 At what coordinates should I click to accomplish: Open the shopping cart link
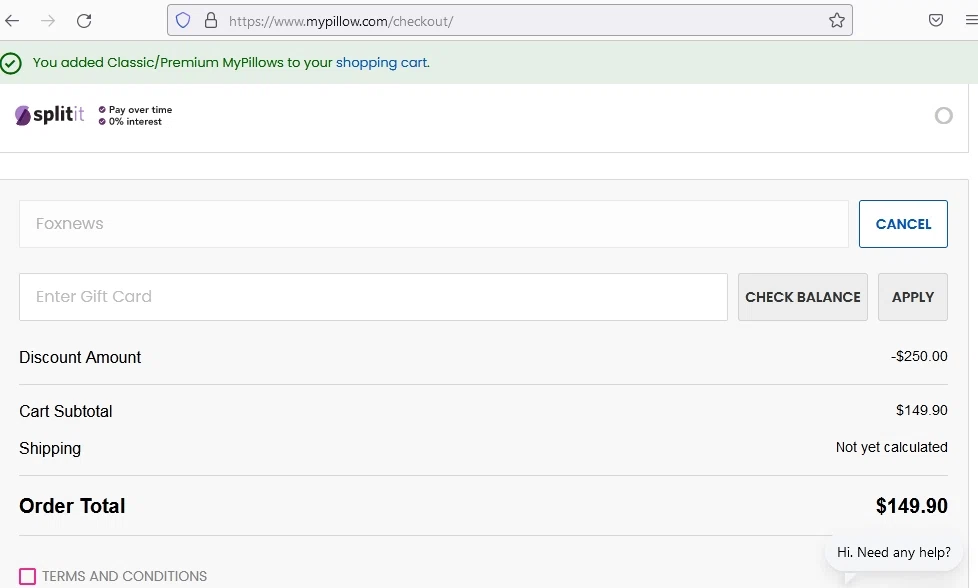[x=382, y=62]
